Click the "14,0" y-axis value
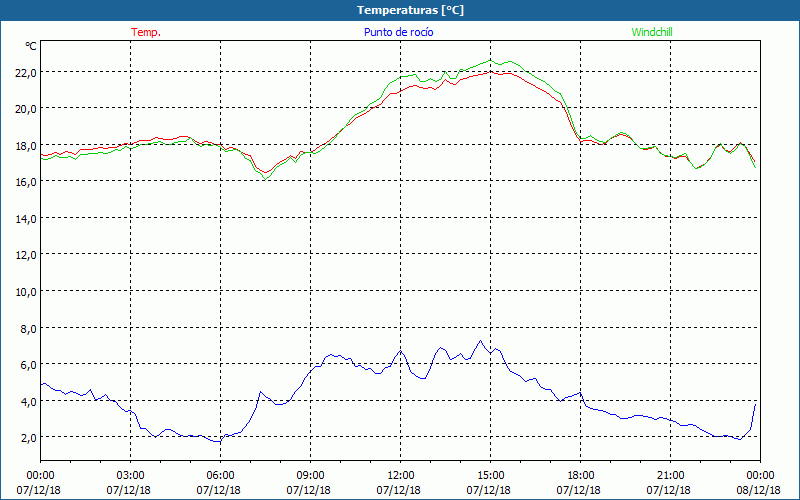Viewport: 800px width, 500px height. 26,218
